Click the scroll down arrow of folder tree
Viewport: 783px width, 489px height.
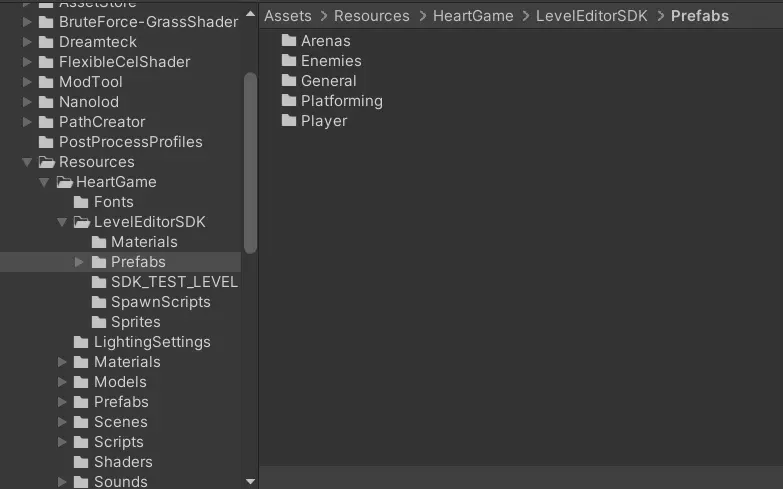pyautogui.click(x=250, y=481)
